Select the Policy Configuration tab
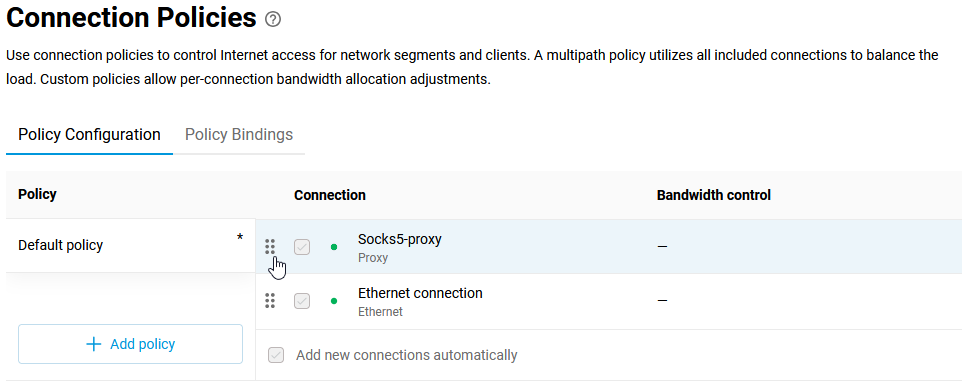The image size is (967, 386). [89, 134]
